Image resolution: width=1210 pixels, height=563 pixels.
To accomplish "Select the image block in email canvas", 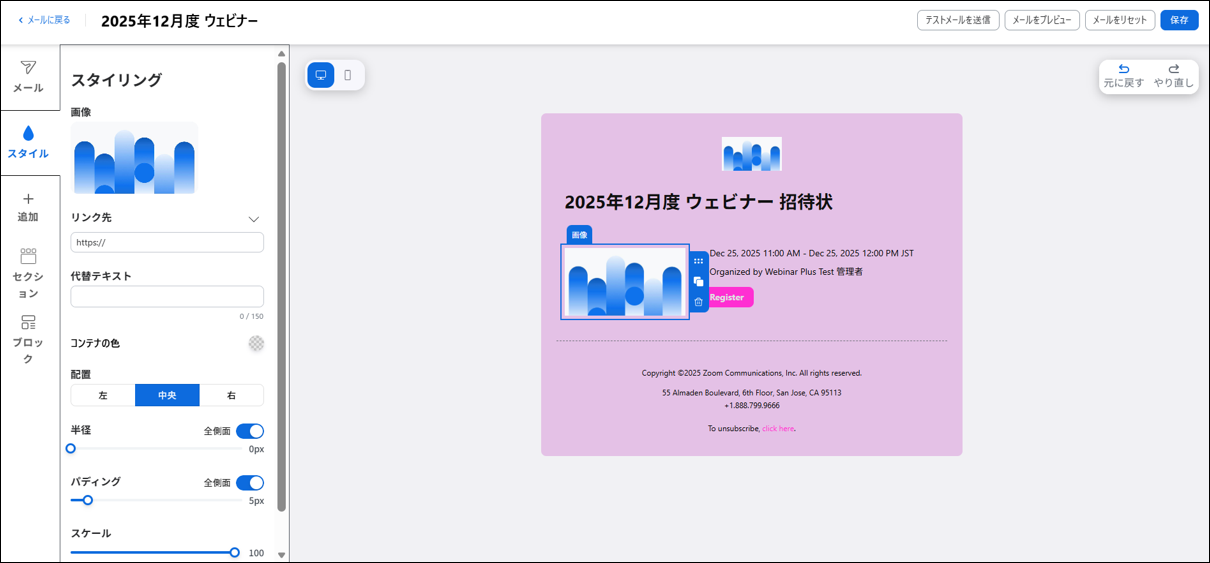I will click(625, 282).
